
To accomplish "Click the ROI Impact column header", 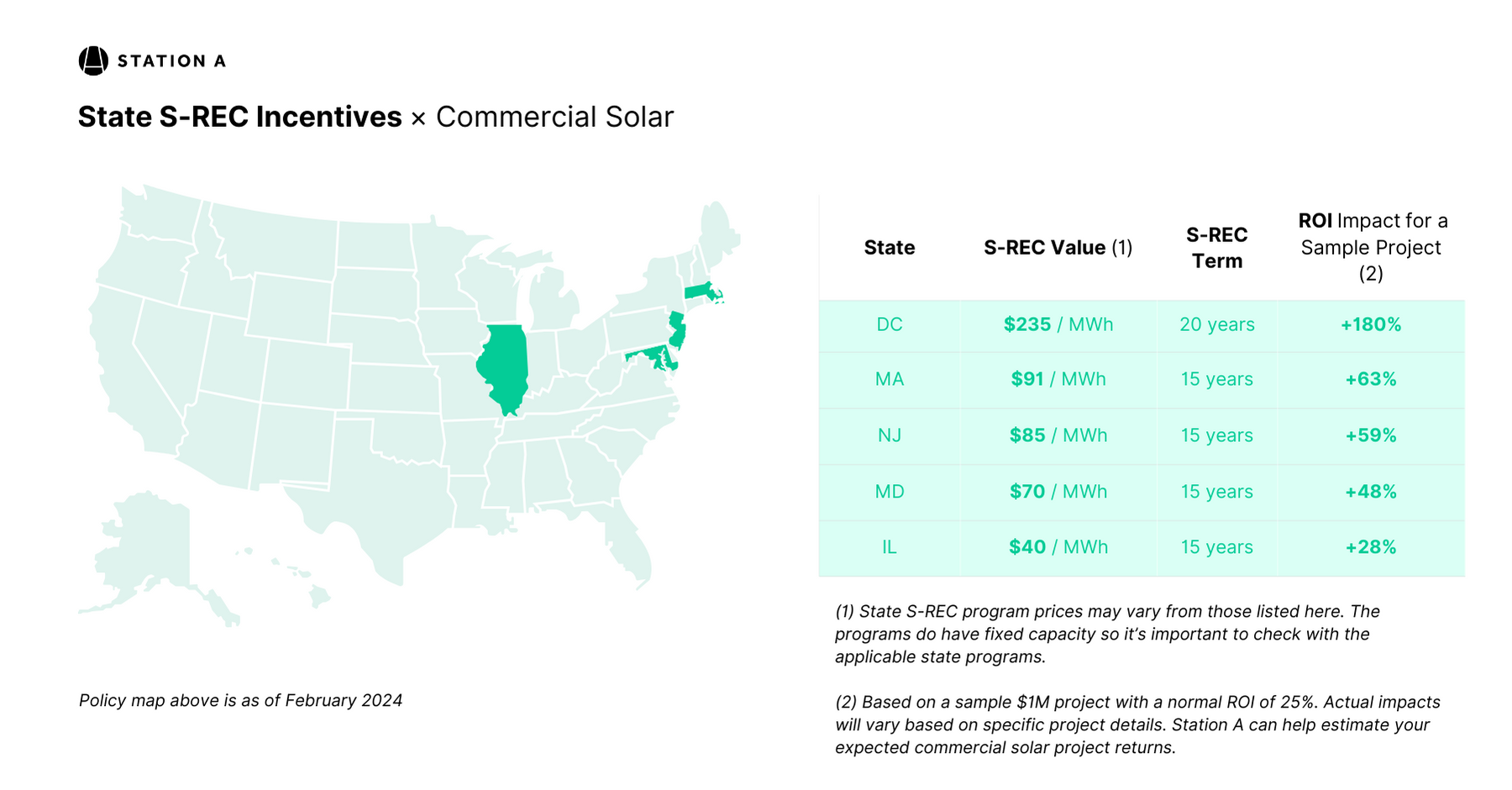I will (x=1371, y=247).
